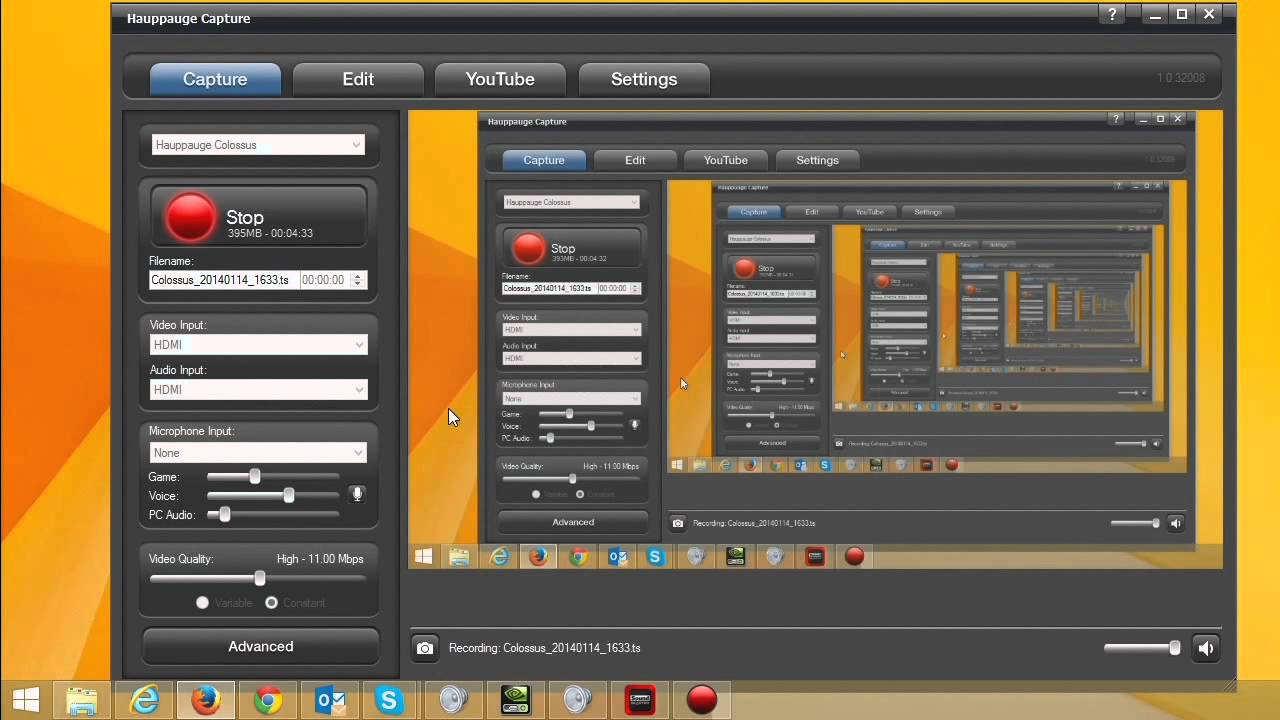Open the YouTube tab
This screenshot has height=720, width=1280.
(500, 79)
